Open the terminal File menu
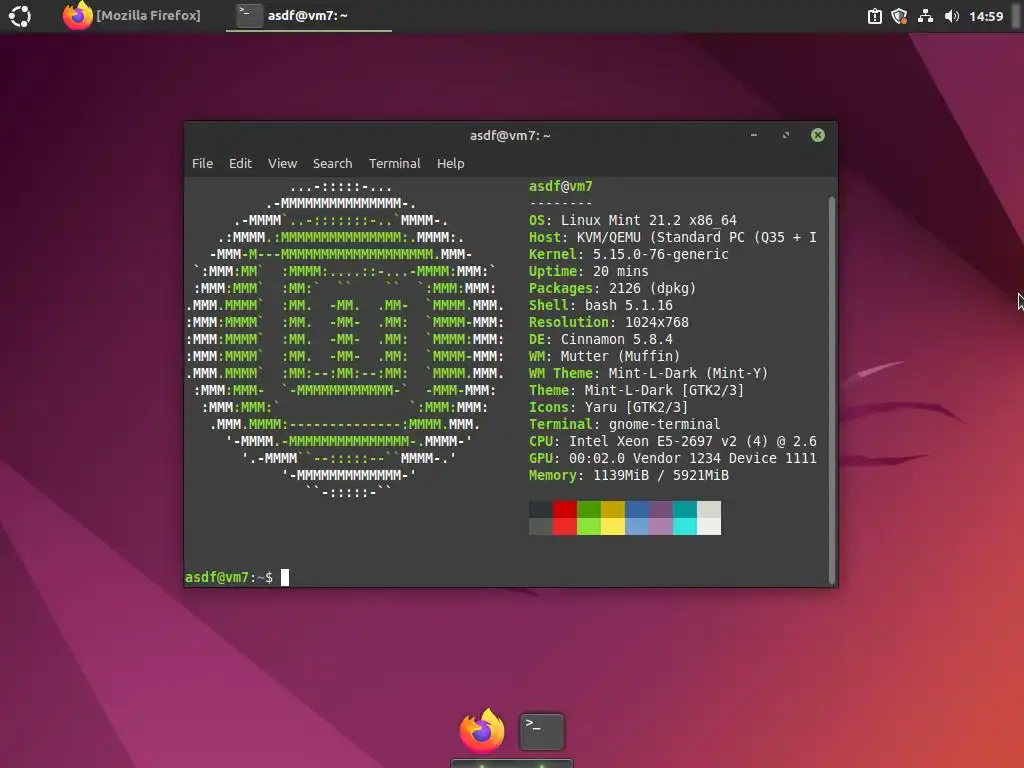1024x768 pixels. click(x=202, y=163)
